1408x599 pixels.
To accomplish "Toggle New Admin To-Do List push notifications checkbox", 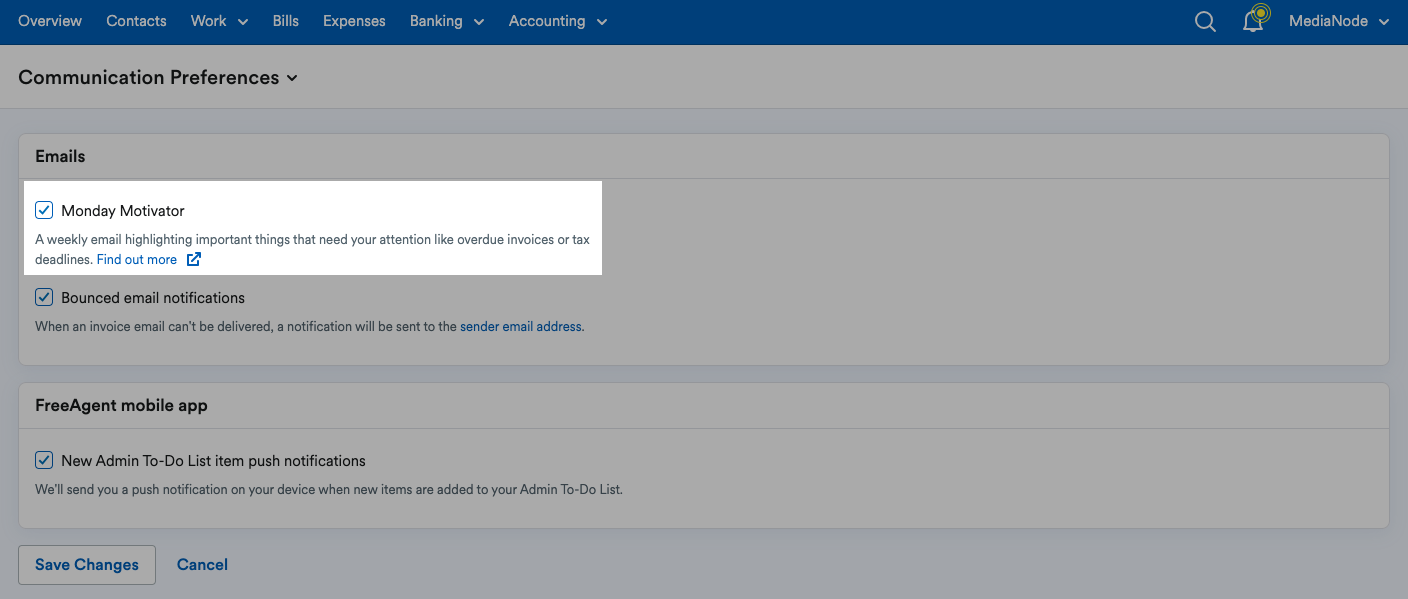I will [44, 460].
